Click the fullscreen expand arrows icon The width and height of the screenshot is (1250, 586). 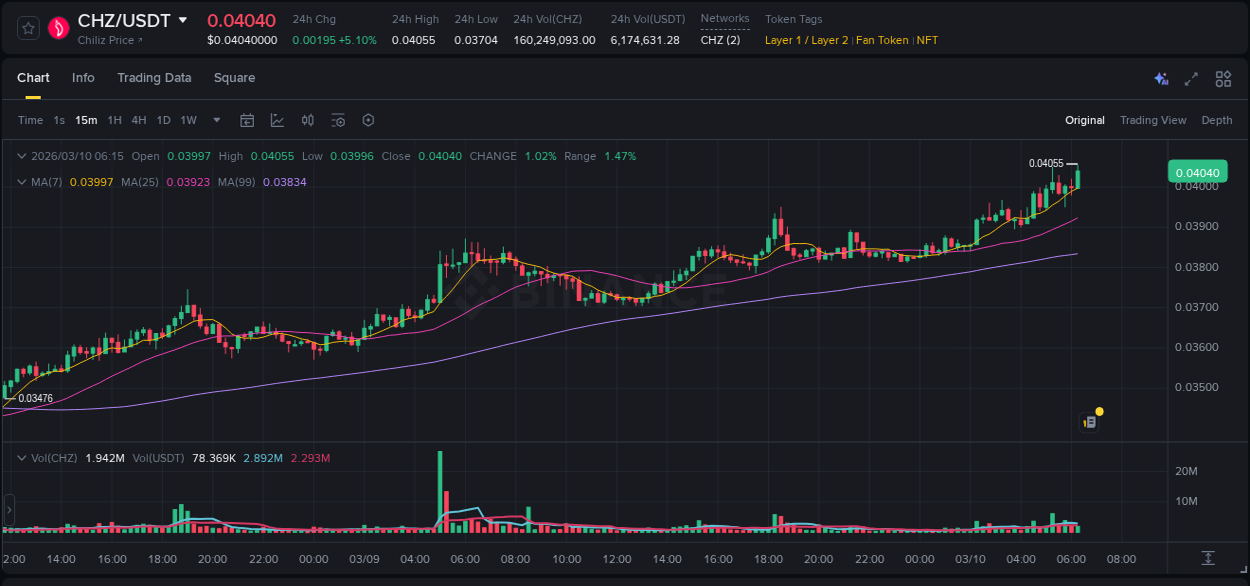click(x=1192, y=78)
